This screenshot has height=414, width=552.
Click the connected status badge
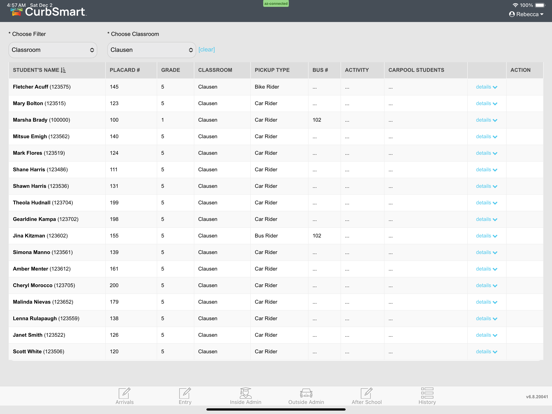pos(276,3)
